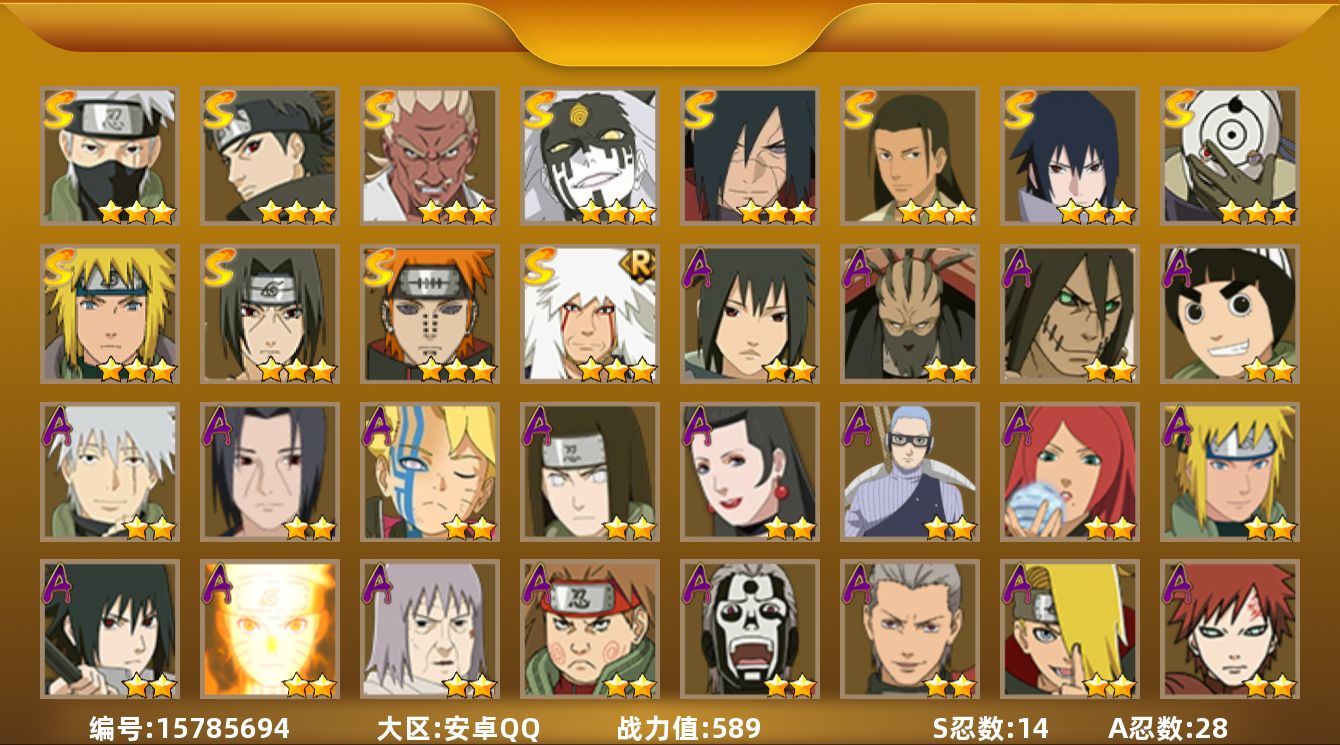Click the A忍数:28 counter label
1340x745 pixels.
[x=1168, y=728]
